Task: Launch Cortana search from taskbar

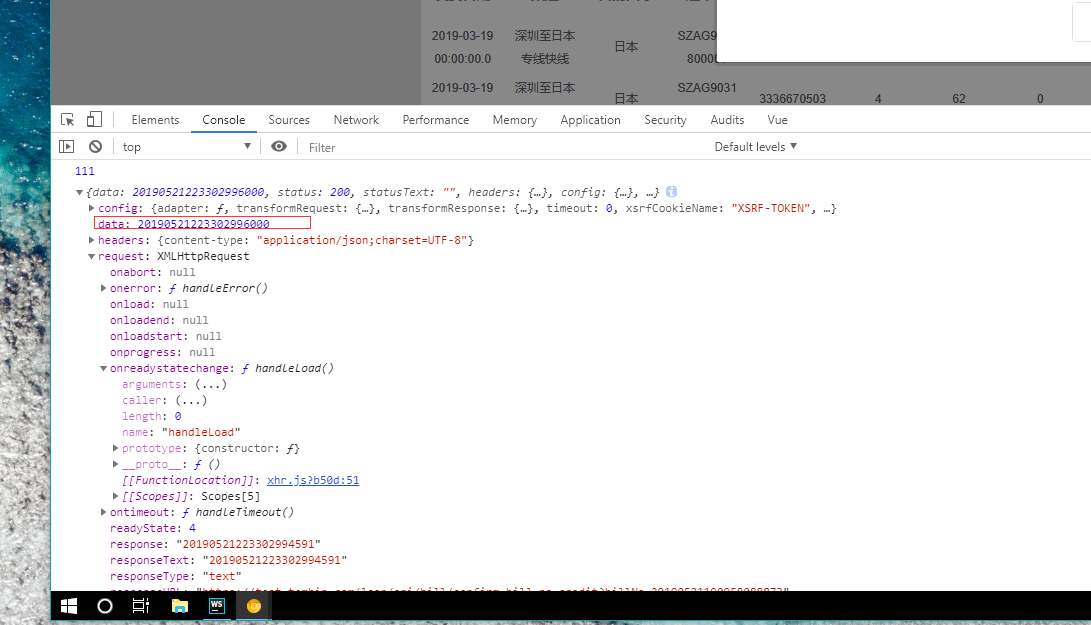Action: pos(103,606)
